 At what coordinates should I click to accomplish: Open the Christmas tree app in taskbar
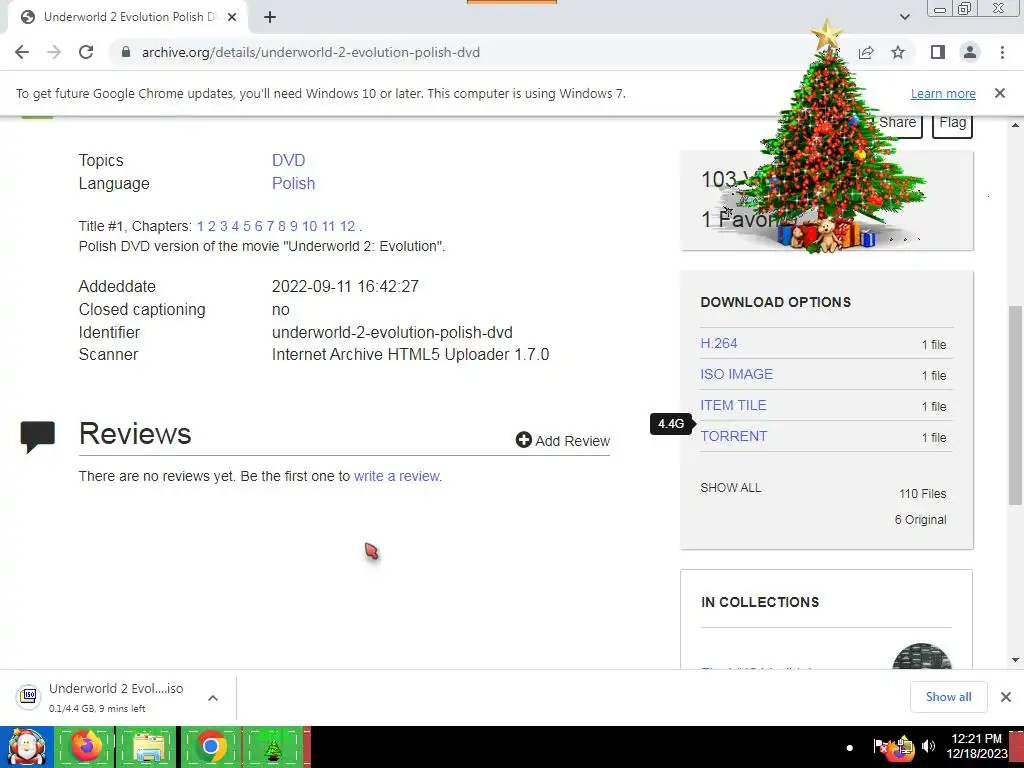click(x=273, y=747)
